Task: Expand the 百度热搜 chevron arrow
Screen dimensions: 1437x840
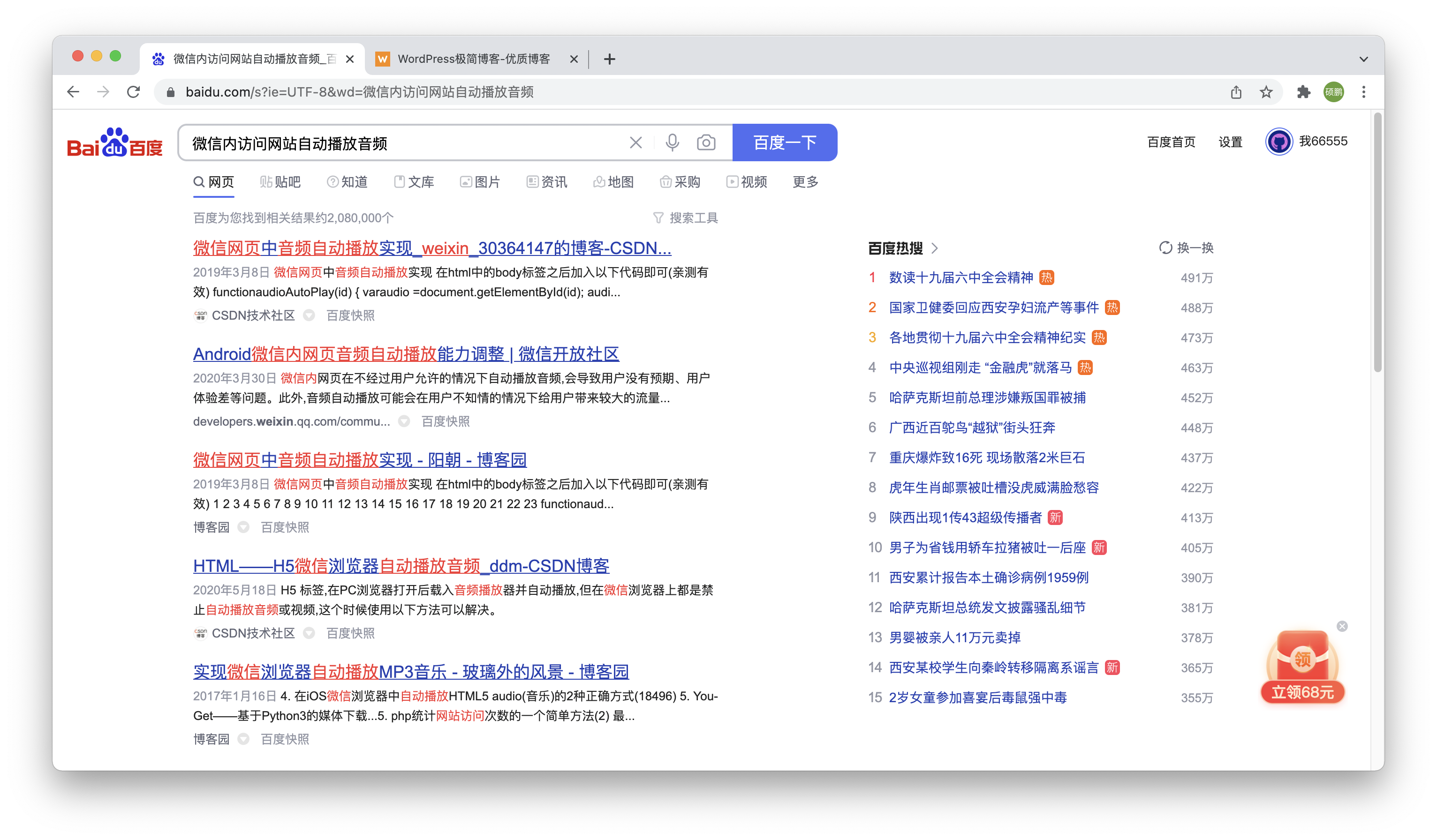Action: pyautogui.click(x=934, y=248)
